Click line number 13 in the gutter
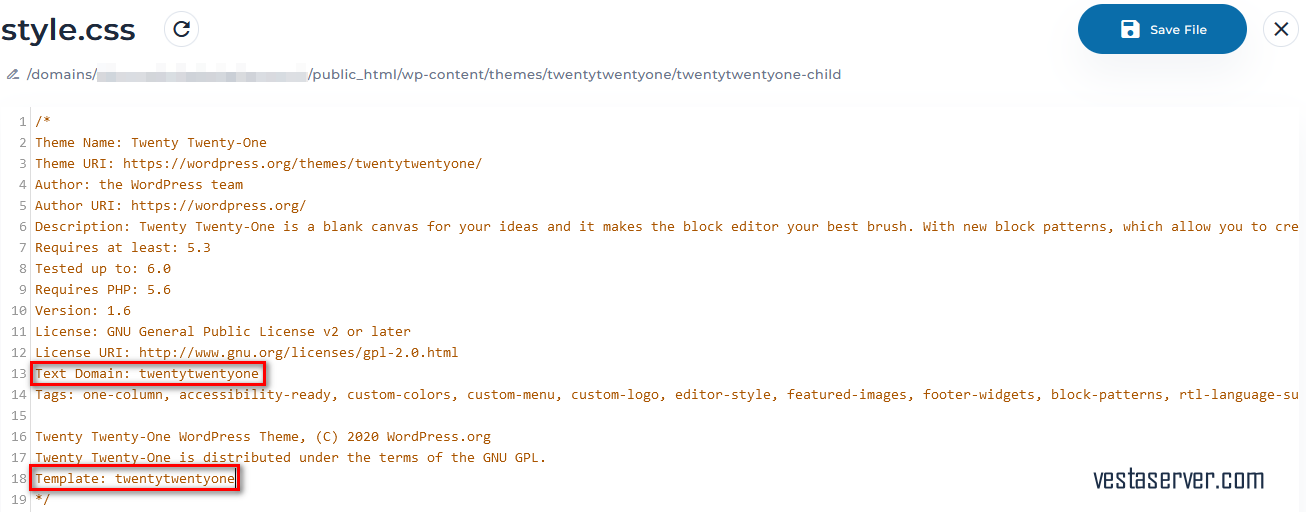The image size is (1306, 512). pyautogui.click(x=19, y=374)
